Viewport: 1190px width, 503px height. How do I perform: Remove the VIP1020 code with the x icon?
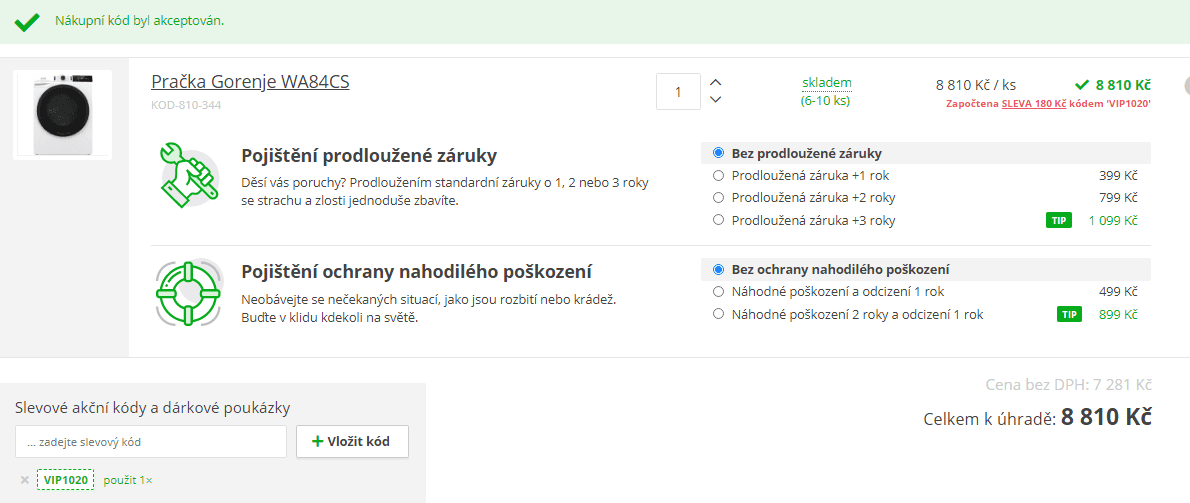24,480
